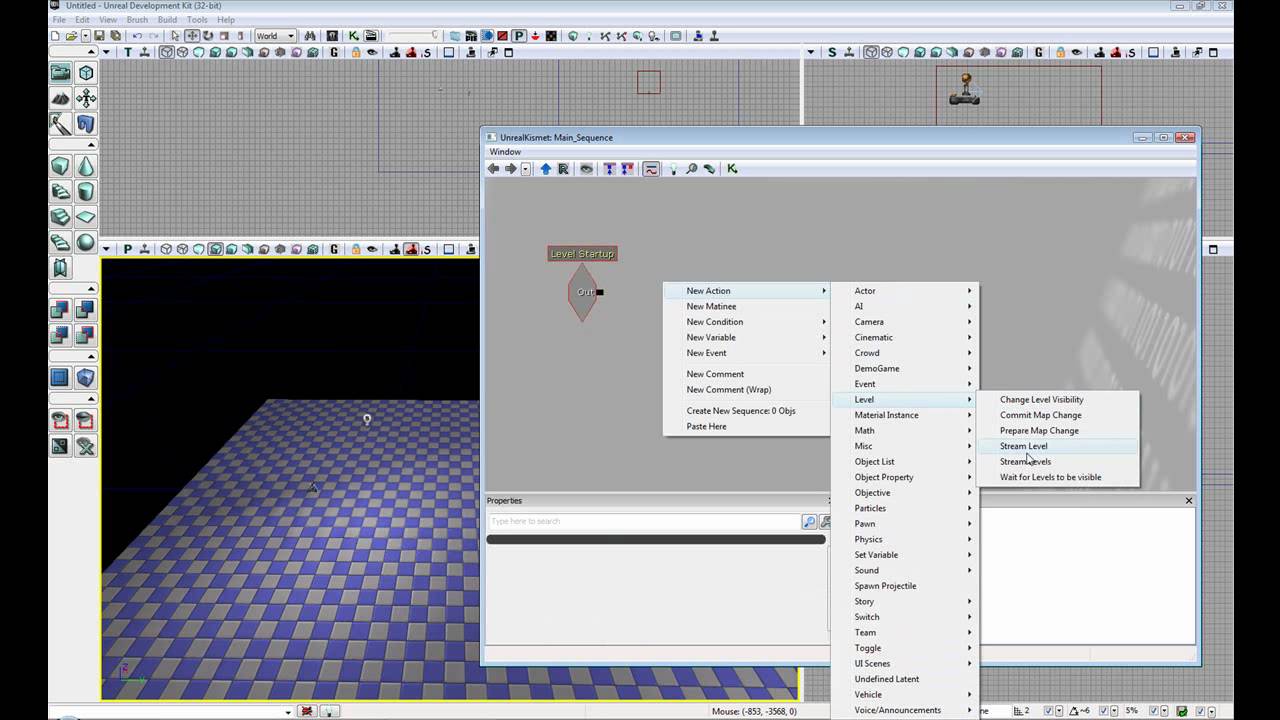Expand the Math action submenu

coord(904,430)
